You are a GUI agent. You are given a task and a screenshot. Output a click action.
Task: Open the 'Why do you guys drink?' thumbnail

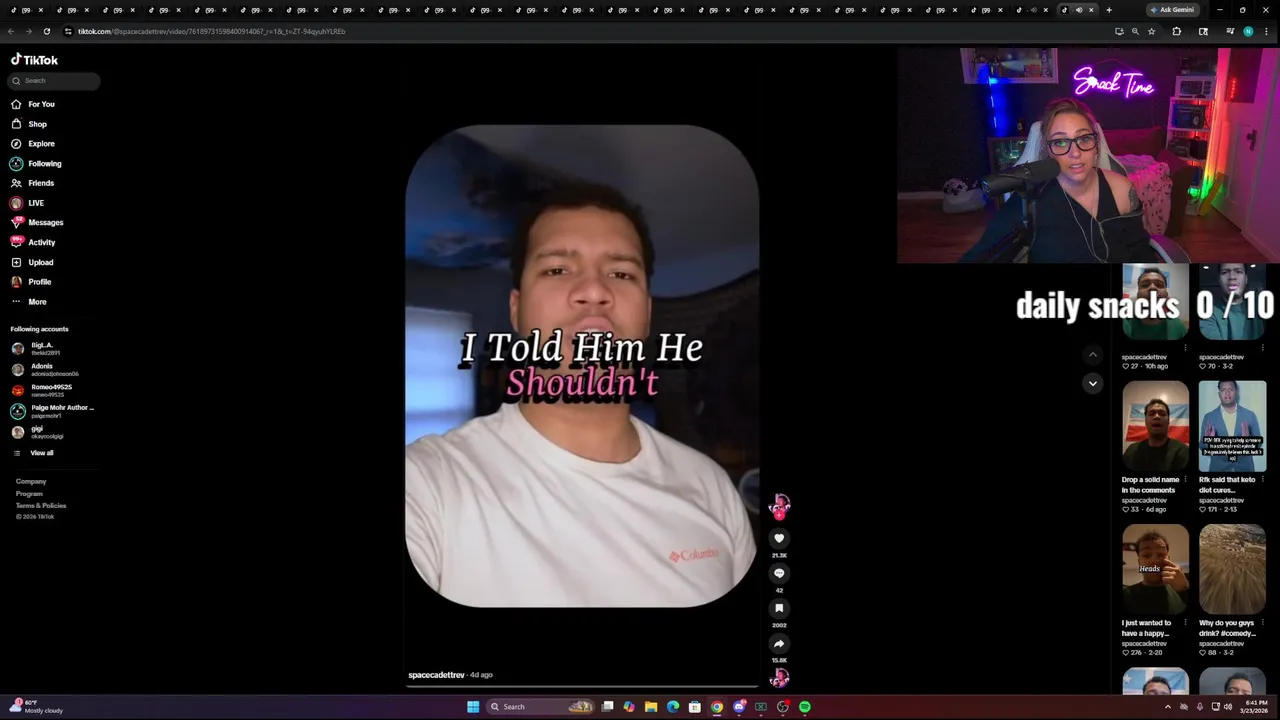point(1233,569)
